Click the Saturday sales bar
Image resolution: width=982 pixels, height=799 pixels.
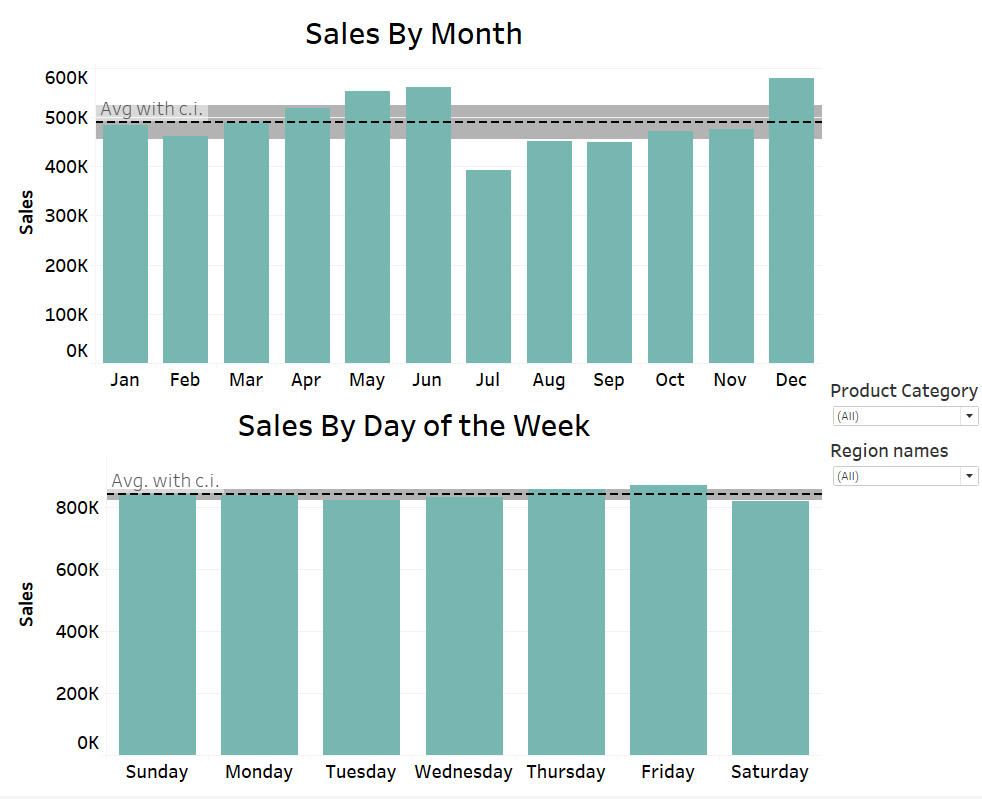click(x=770, y=620)
